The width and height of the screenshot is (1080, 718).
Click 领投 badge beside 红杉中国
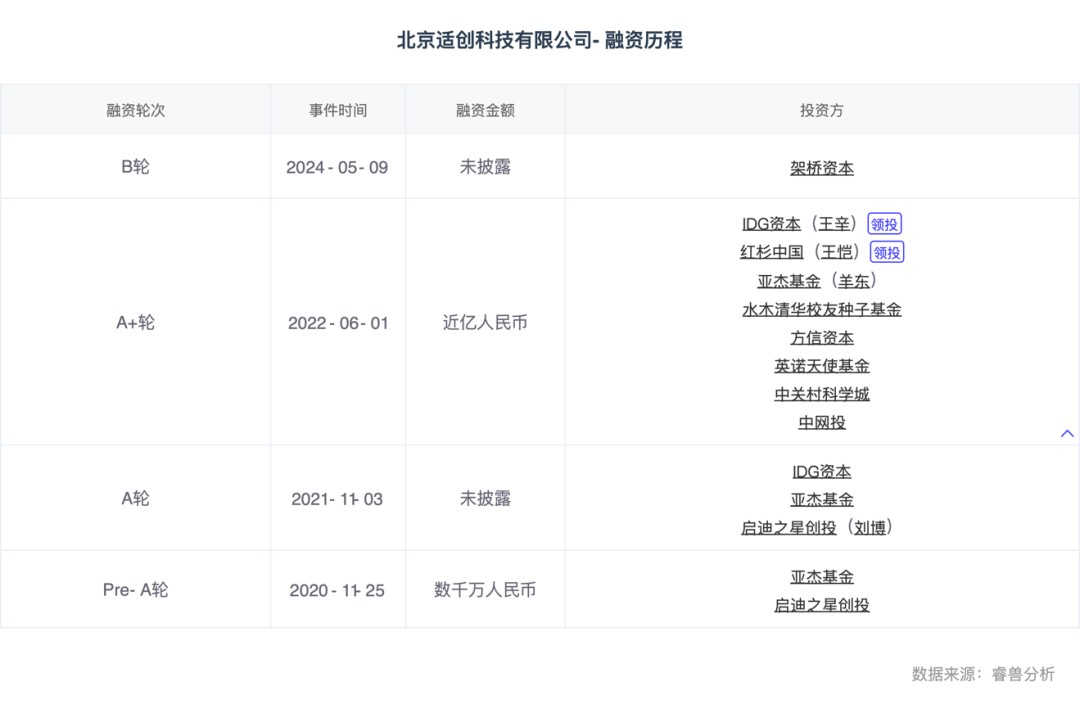point(887,252)
